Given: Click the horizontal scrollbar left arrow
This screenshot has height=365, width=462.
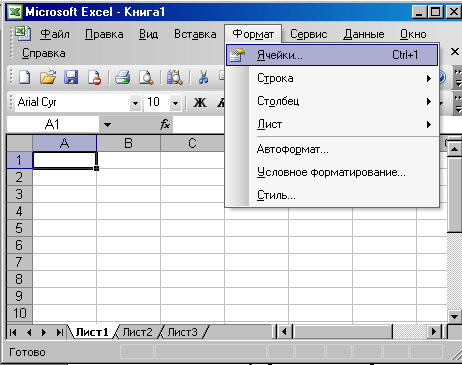Looking at the screenshot, I should [x=284, y=332].
